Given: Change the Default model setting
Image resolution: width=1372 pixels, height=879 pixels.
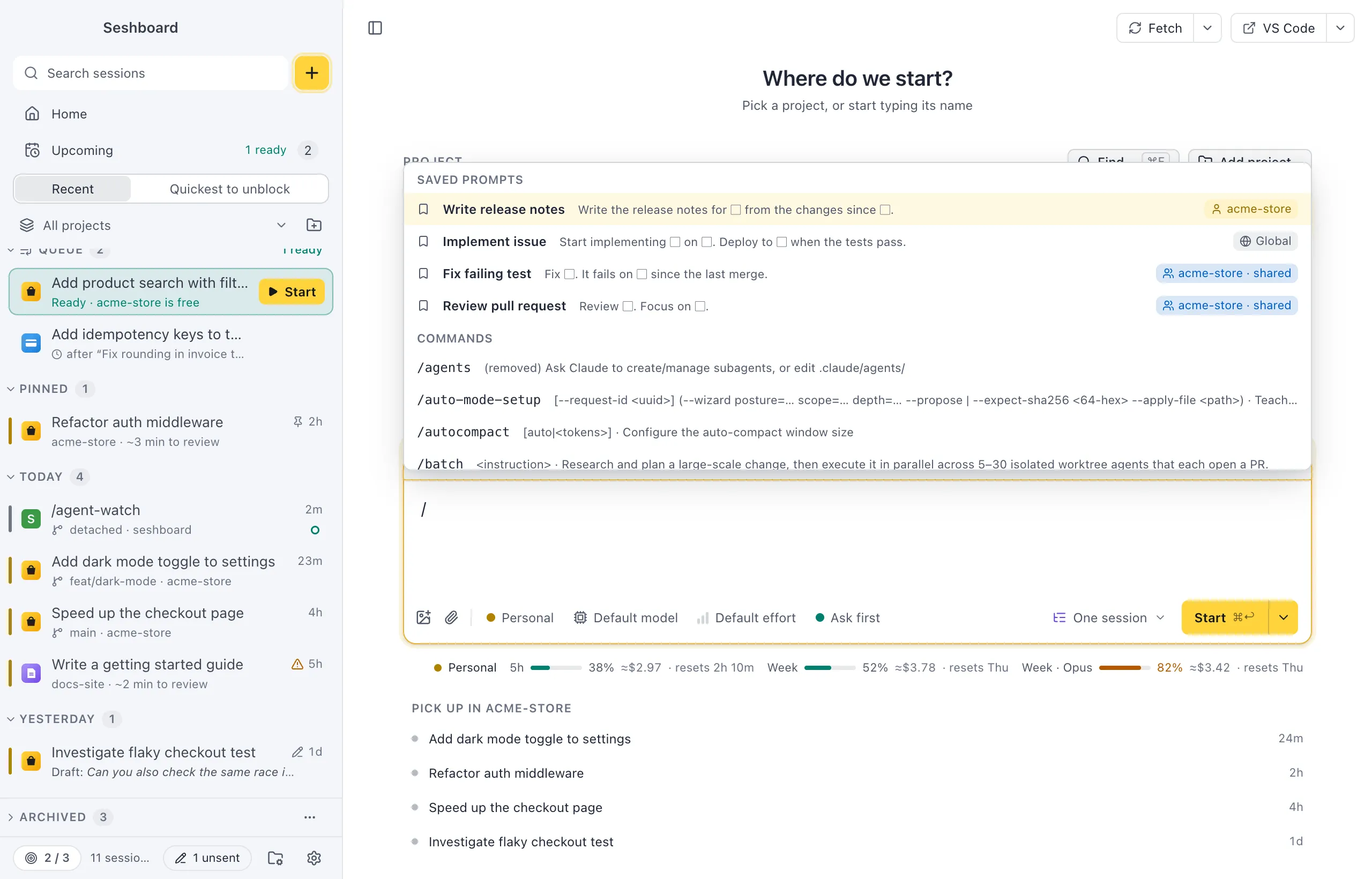Looking at the screenshot, I should point(625,617).
